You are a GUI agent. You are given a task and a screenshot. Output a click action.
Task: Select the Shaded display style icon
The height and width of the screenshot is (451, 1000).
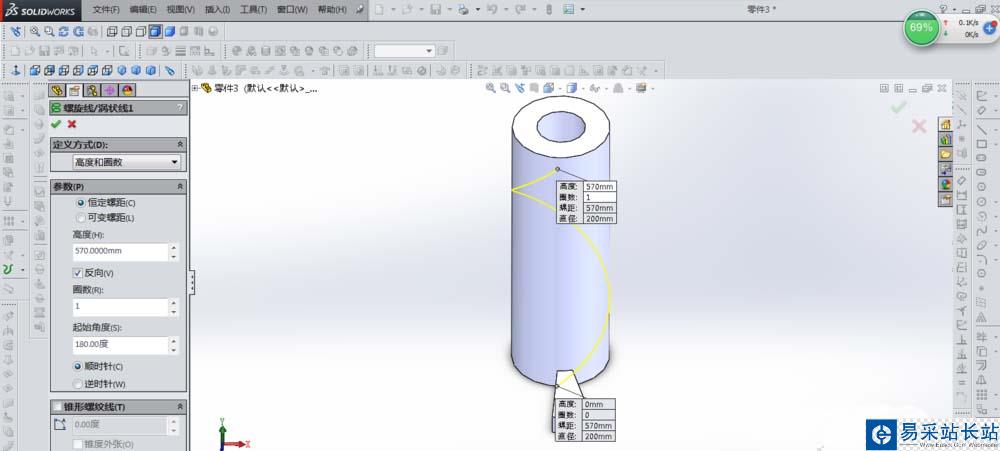click(x=170, y=31)
